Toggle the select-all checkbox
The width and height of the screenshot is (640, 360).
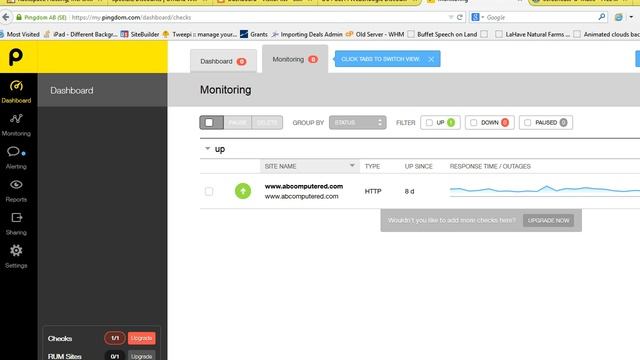(209, 122)
